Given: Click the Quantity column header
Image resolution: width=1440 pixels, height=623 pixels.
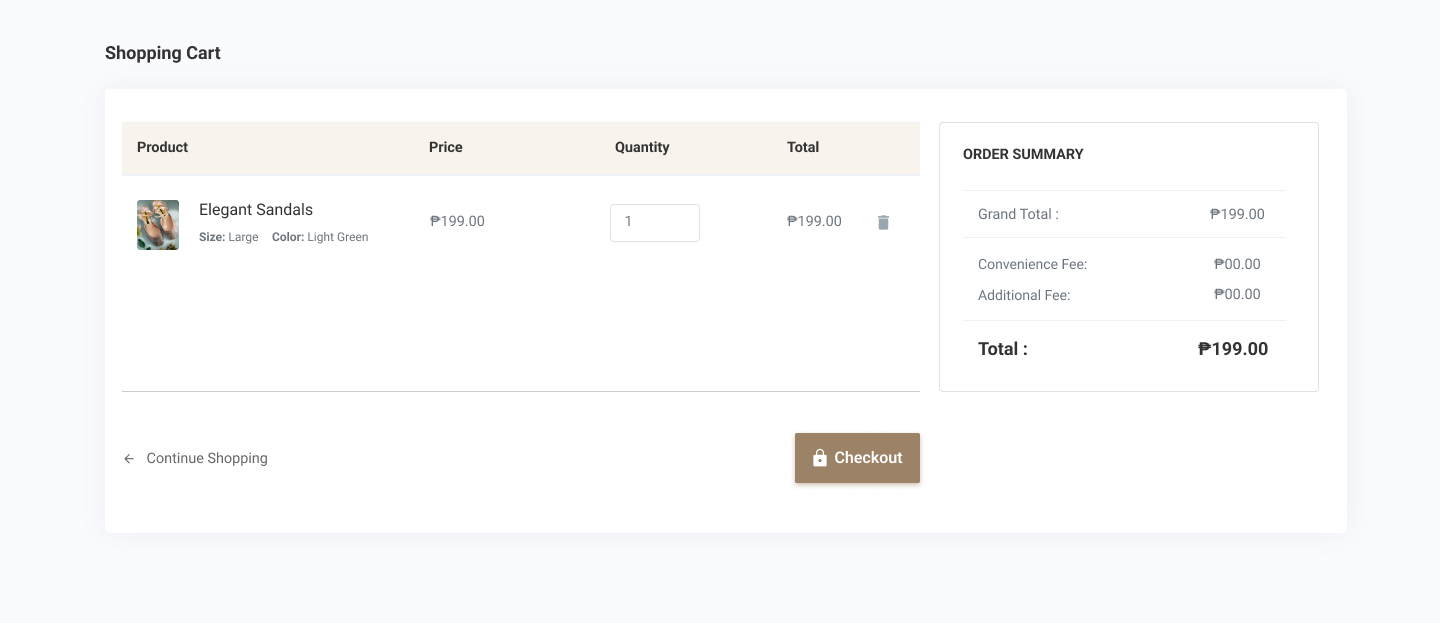Looking at the screenshot, I should [642, 147].
